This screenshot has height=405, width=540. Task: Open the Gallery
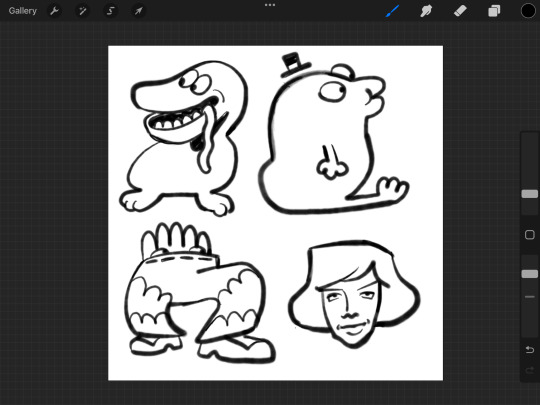pos(23,11)
